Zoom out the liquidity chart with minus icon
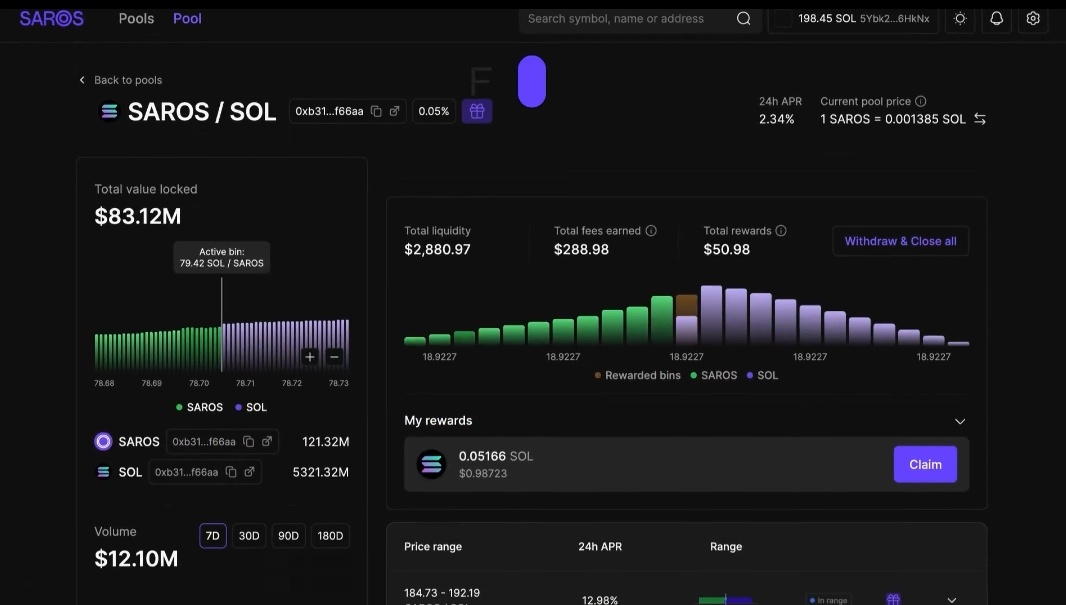This screenshot has height=605, width=1066. click(x=334, y=356)
